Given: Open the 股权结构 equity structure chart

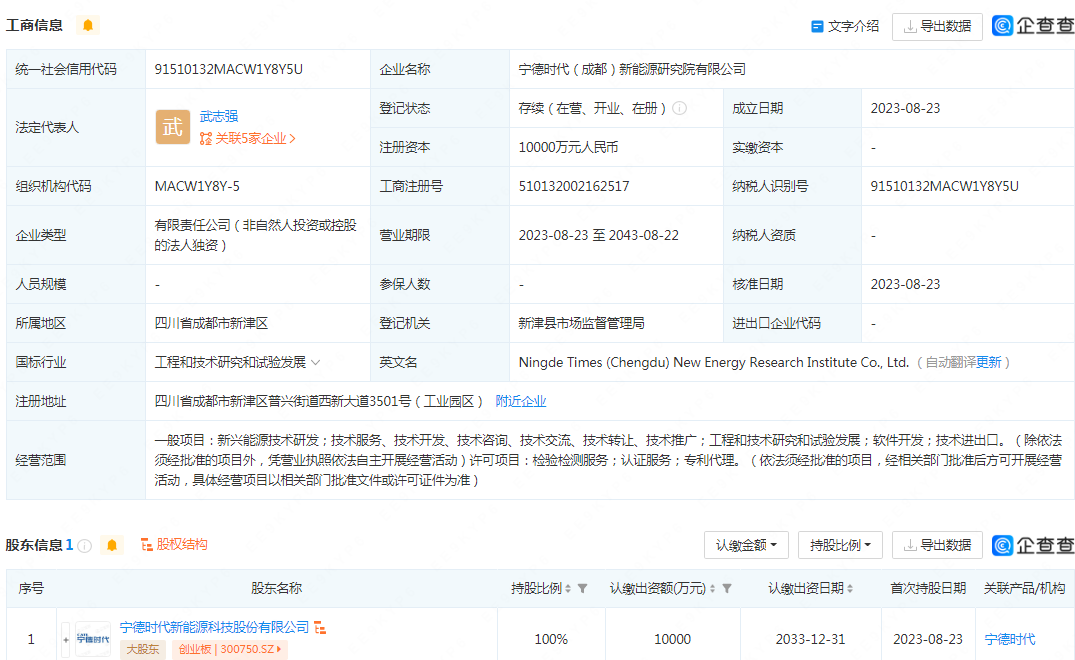Looking at the screenshot, I should point(180,545).
